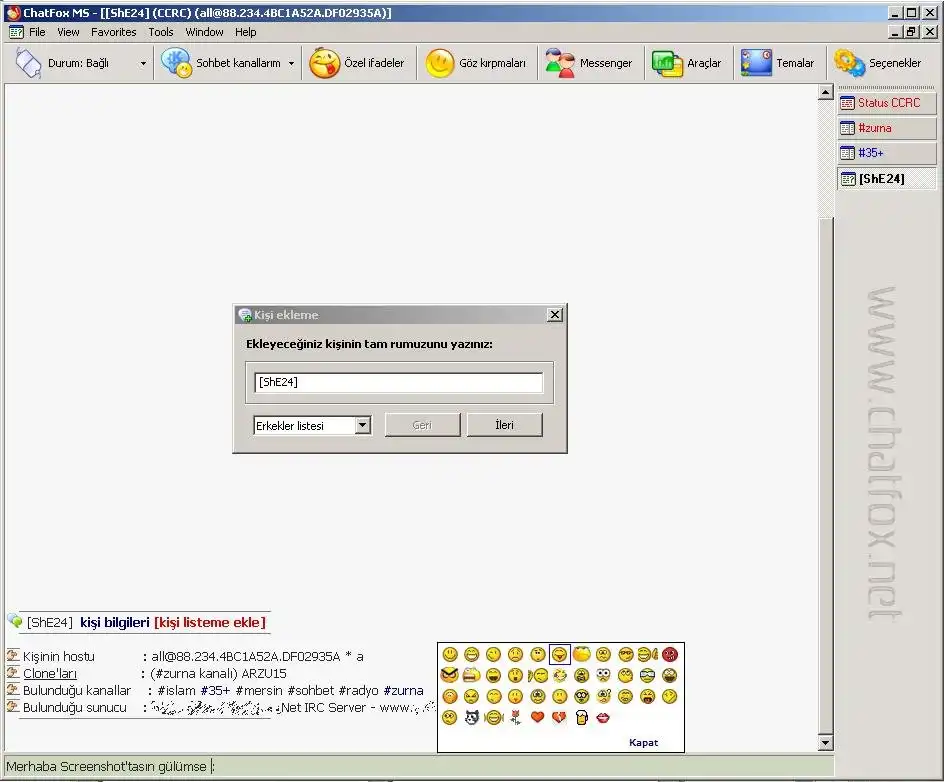Open the Tools menu

pos(161,32)
